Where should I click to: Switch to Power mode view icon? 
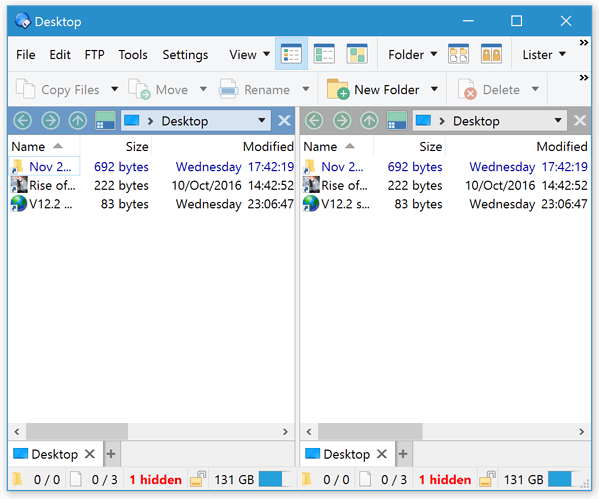tap(324, 54)
